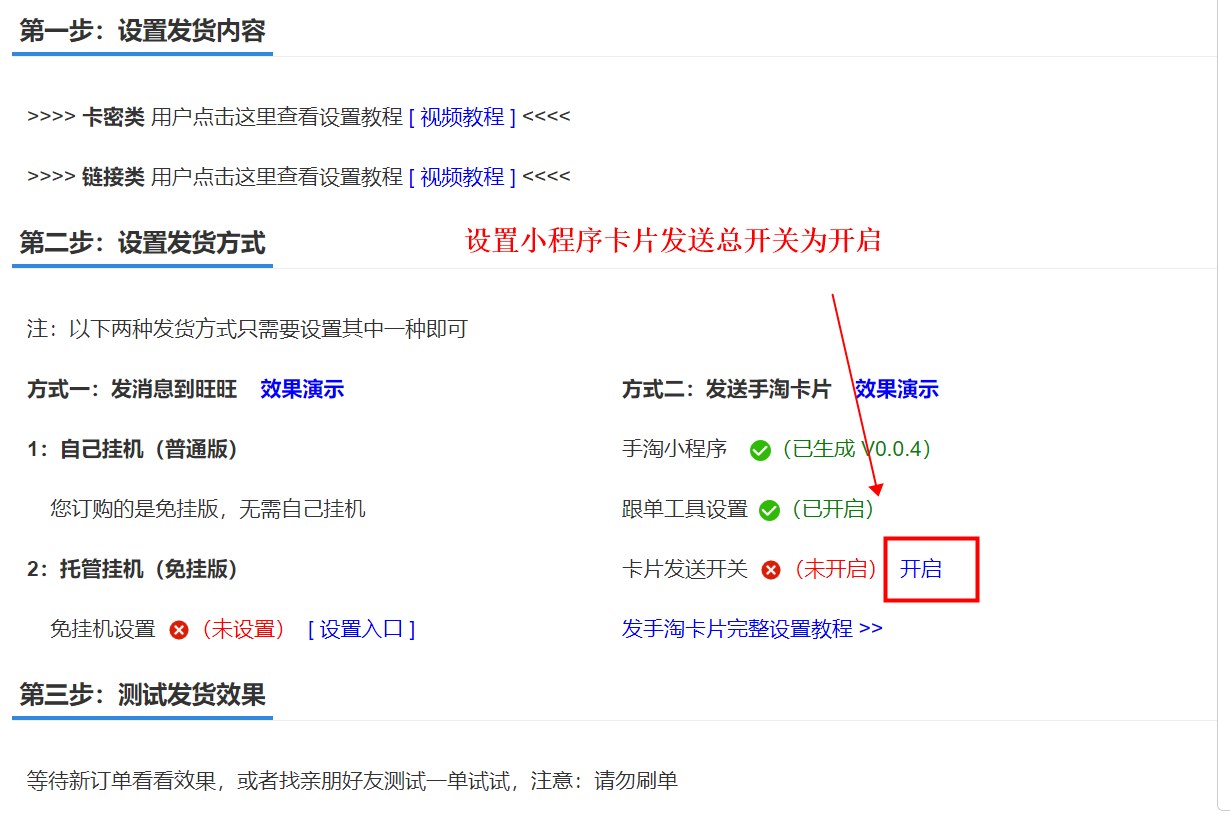Click the 第二步：设置发货方式 heading
Screen dimensions: 1230x825
(142, 243)
